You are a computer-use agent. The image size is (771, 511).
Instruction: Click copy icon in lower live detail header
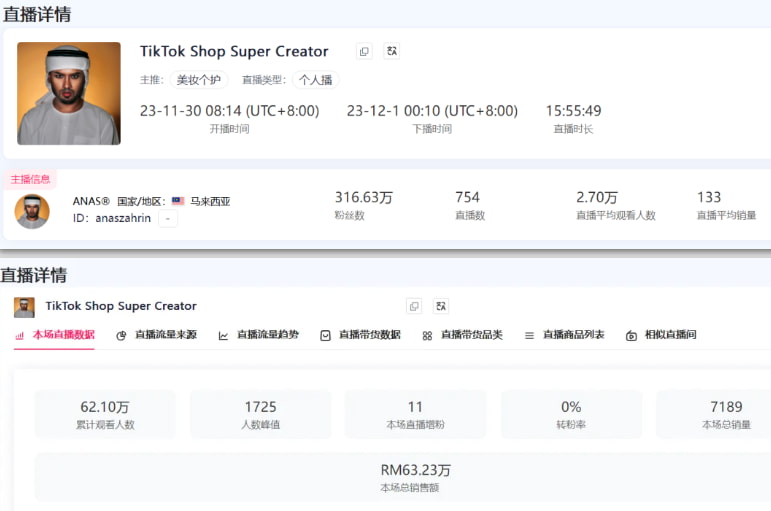[x=414, y=306]
